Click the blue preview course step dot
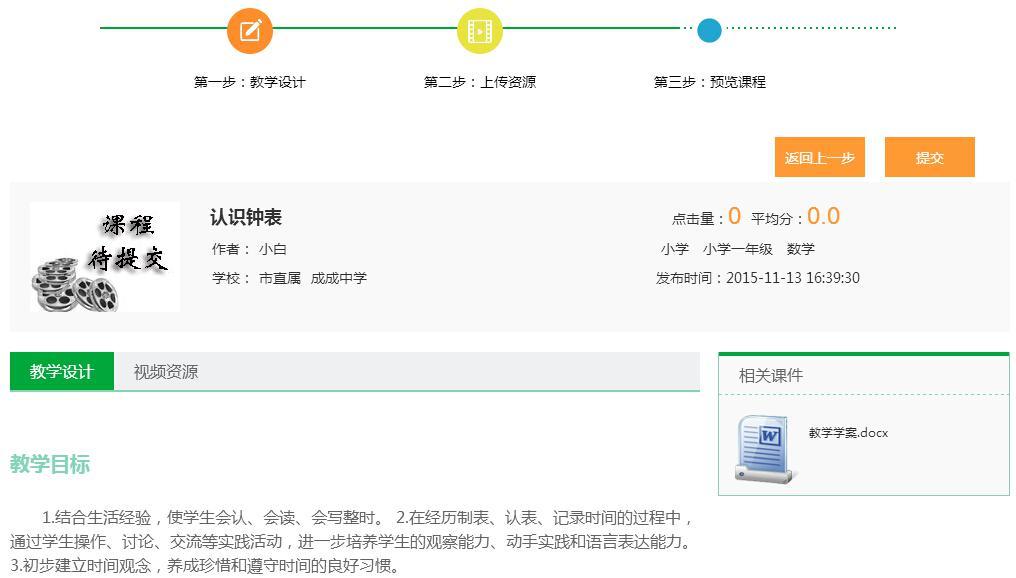The width and height of the screenshot is (1016, 578). [709, 30]
